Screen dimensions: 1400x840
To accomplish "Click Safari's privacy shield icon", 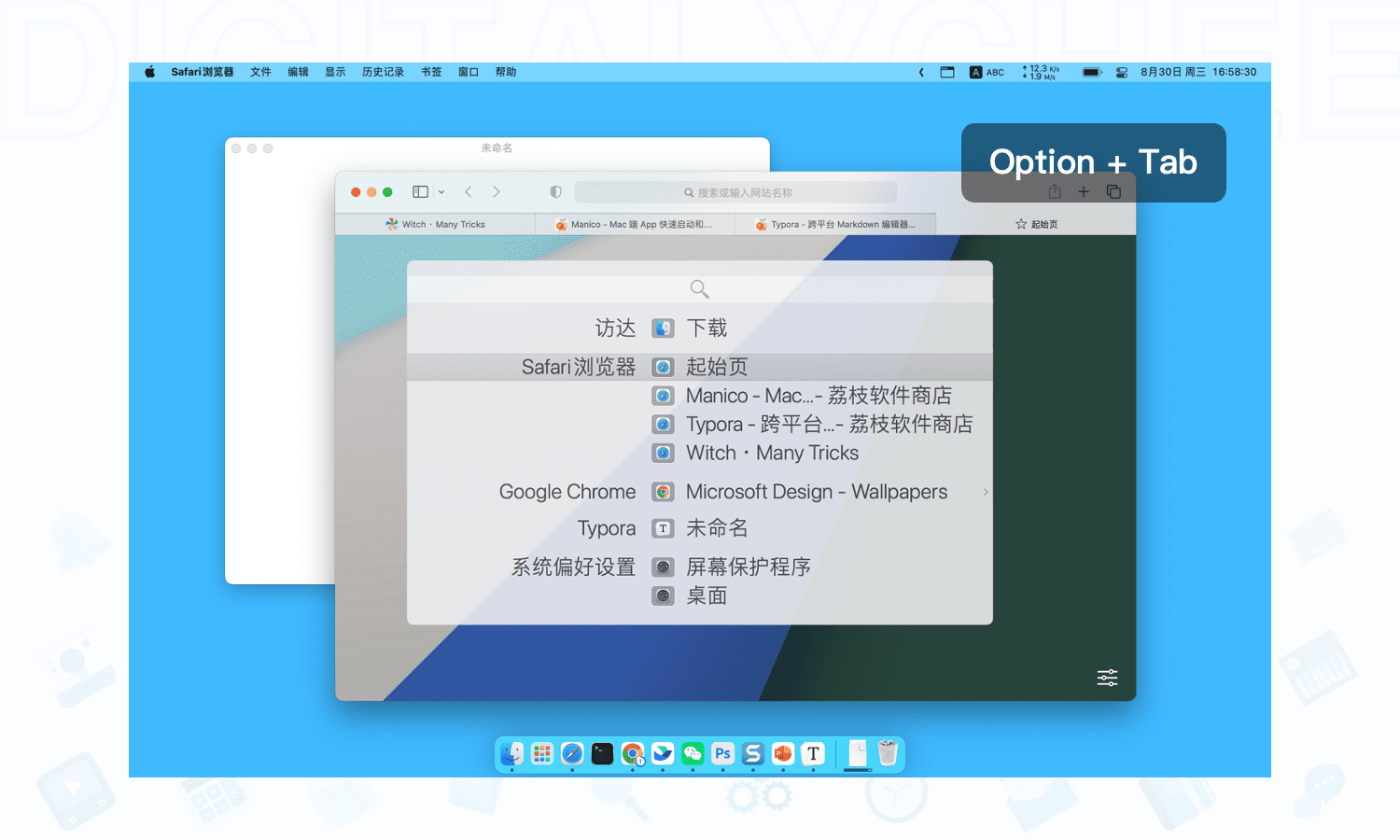I will pos(555,192).
